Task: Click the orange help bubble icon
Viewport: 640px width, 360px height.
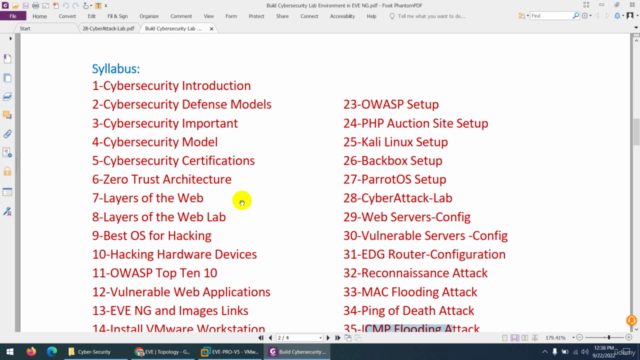Action: point(631,320)
